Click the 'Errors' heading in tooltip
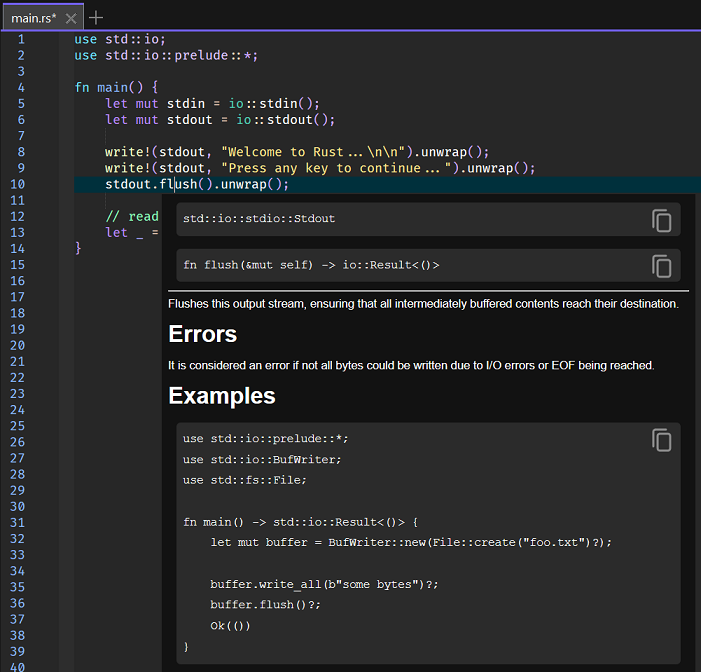701x672 pixels. pyautogui.click(x=203, y=334)
